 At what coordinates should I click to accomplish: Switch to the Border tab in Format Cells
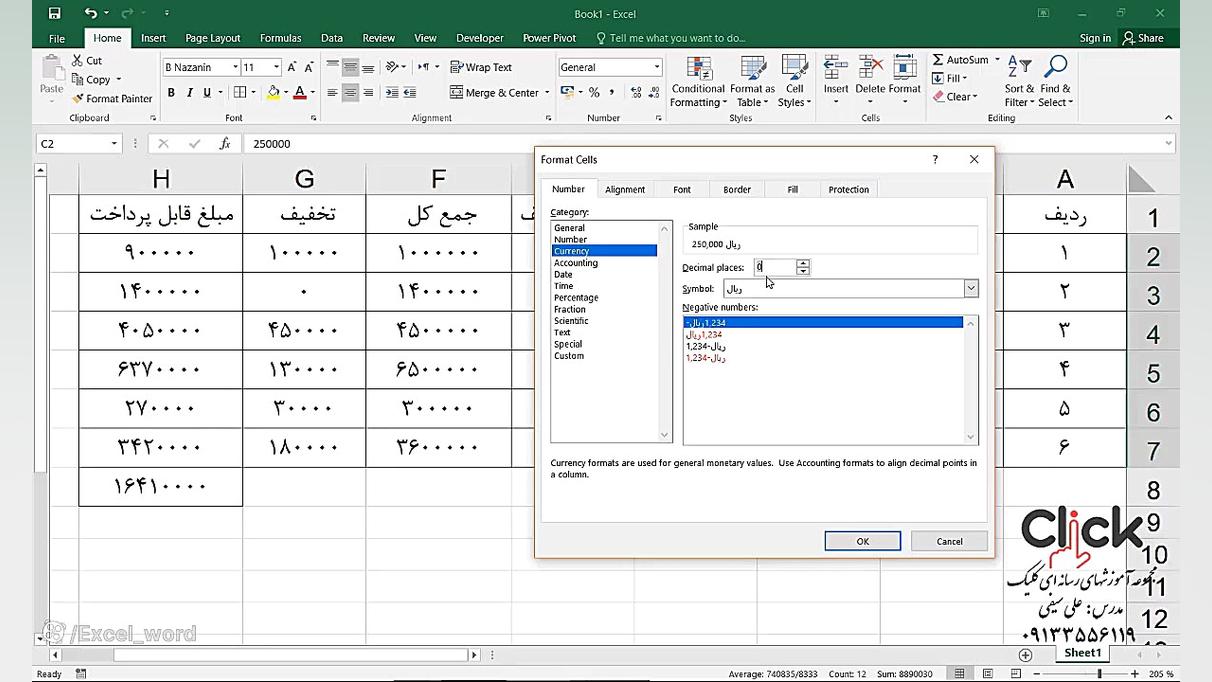click(737, 189)
